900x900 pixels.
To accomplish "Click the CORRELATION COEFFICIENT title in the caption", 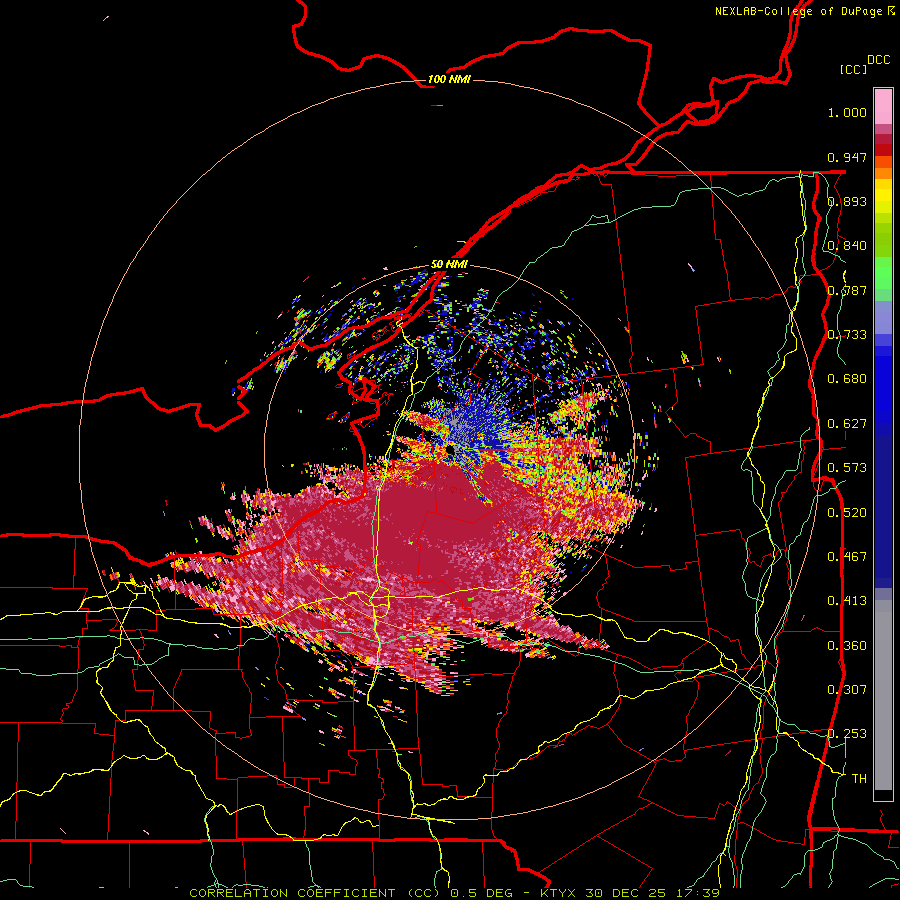I will (x=292, y=893).
